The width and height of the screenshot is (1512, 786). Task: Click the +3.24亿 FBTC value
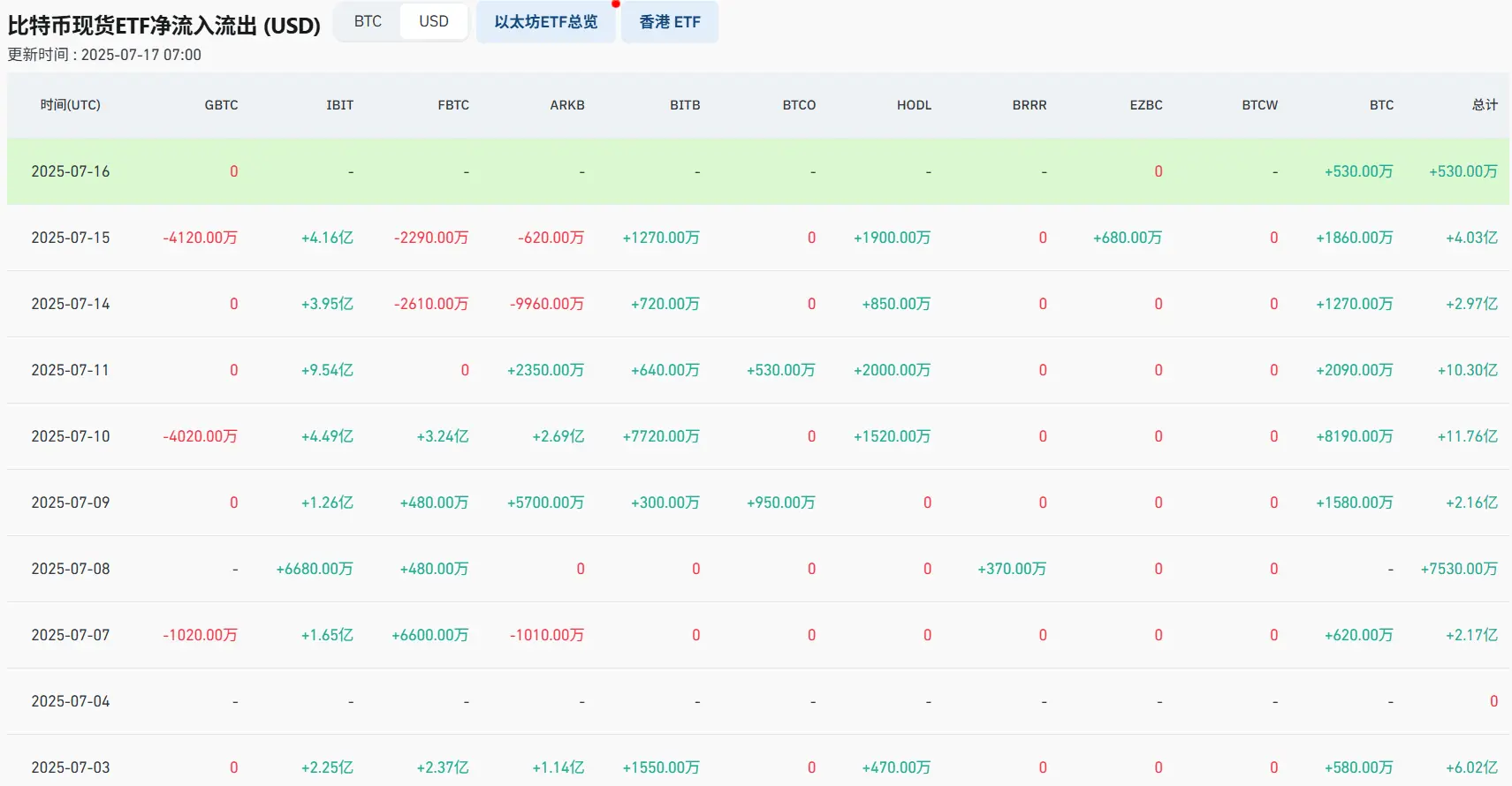pos(443,436)
